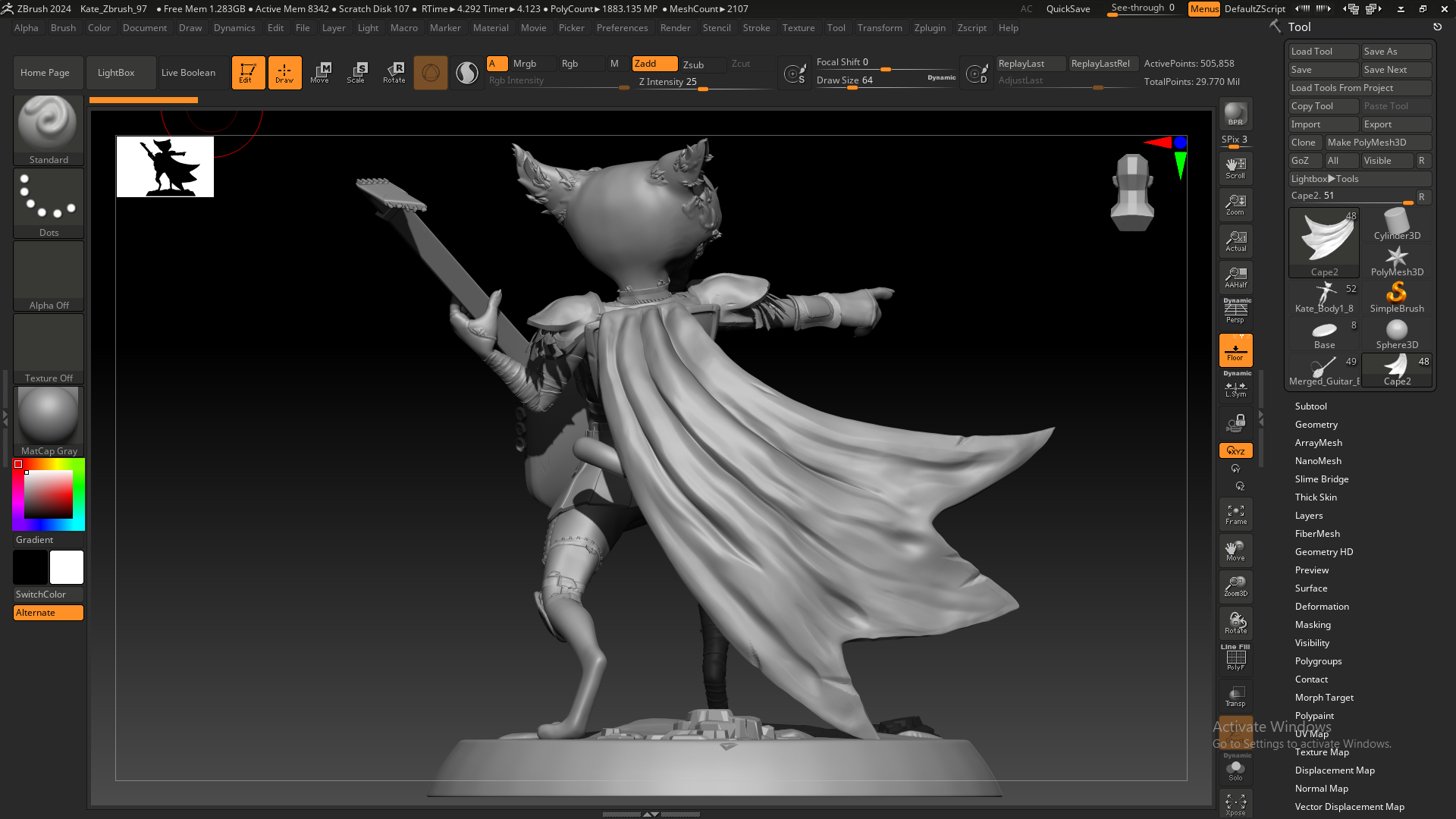1456x819 pixels.
Task: Open the Render menu
Action: [x=675, y=28]
